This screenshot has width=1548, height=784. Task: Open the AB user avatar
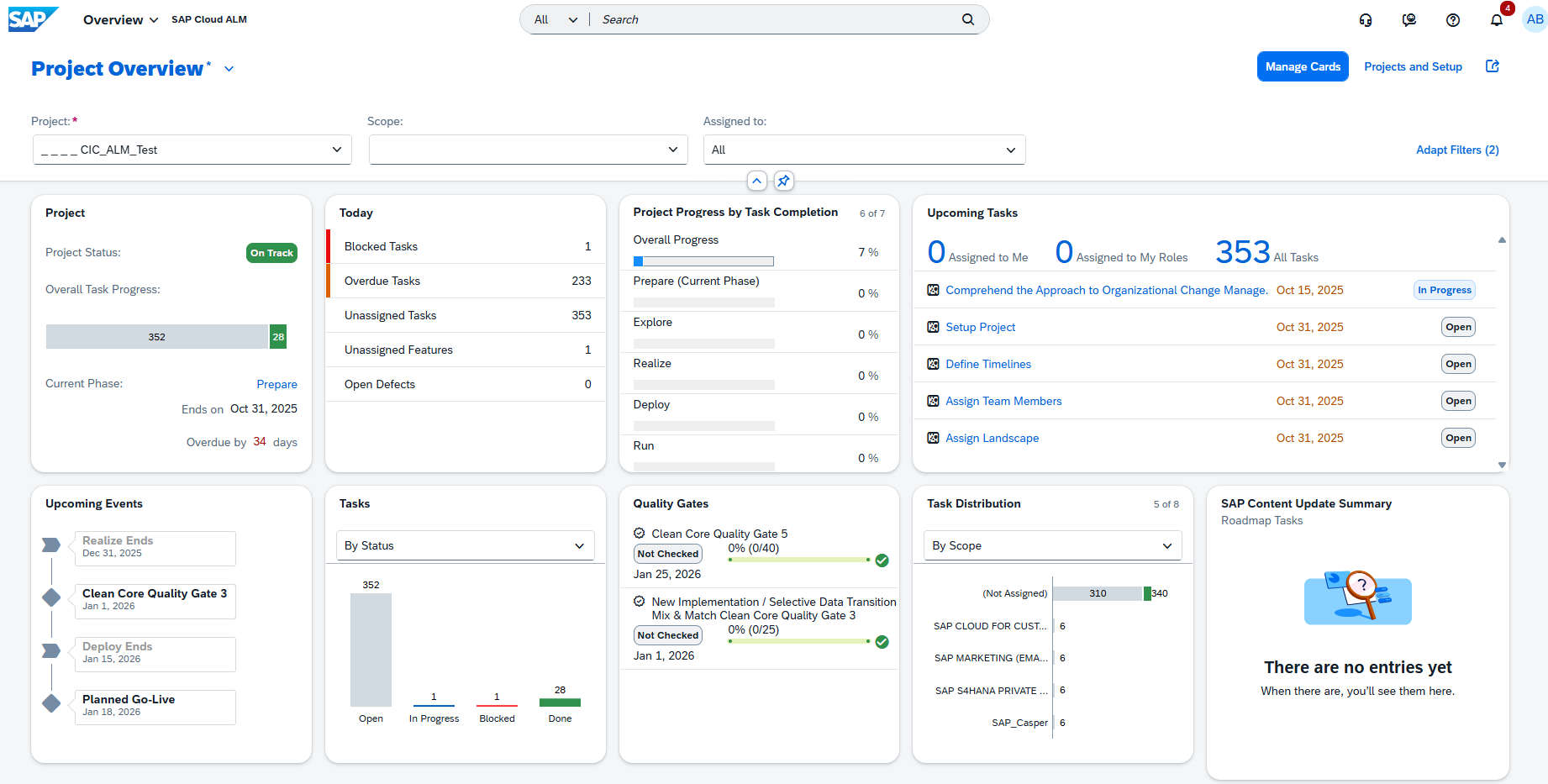tap(1535, 19)
